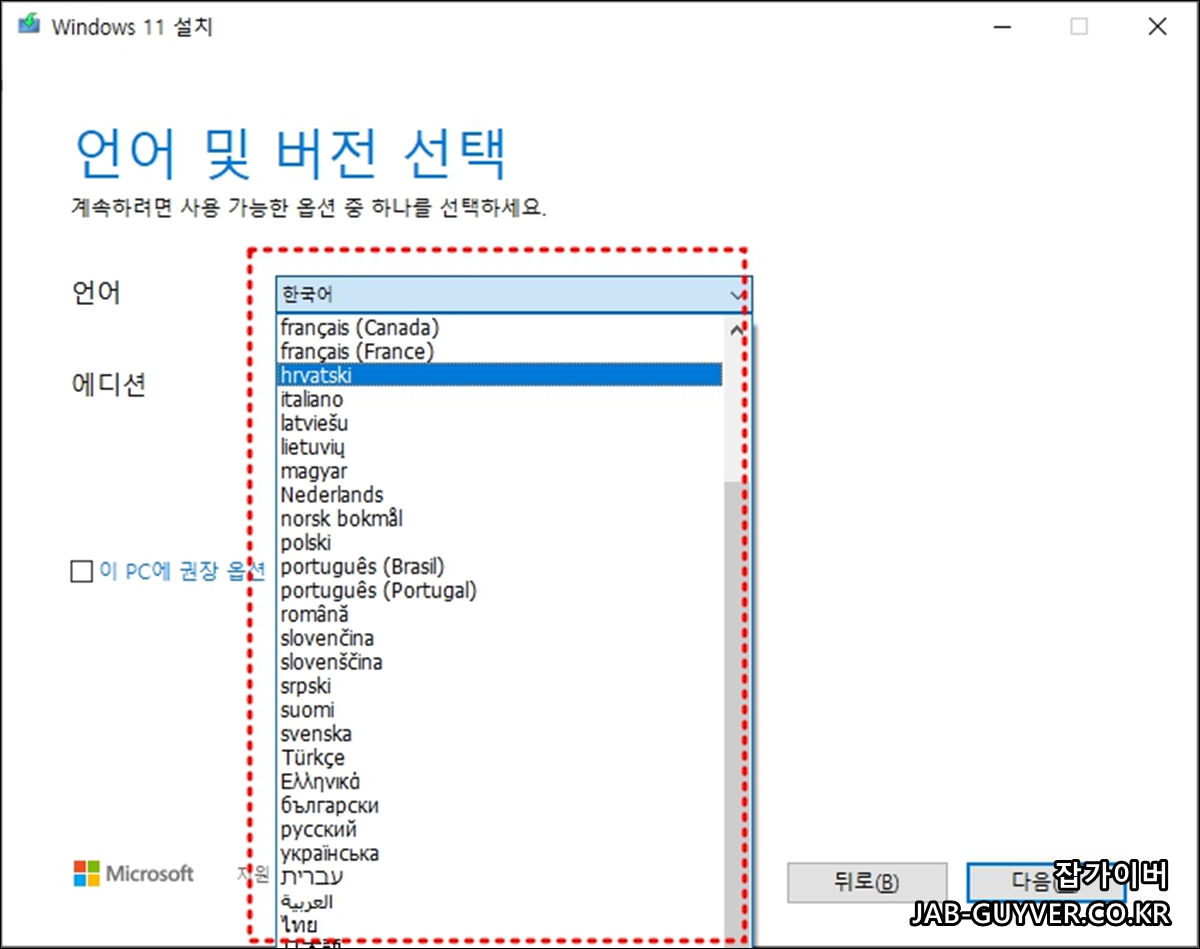Choose hrvatski from the language list
Image resolution: width=1200 pixels, height=949 pixels.
[x=500, y=375]
